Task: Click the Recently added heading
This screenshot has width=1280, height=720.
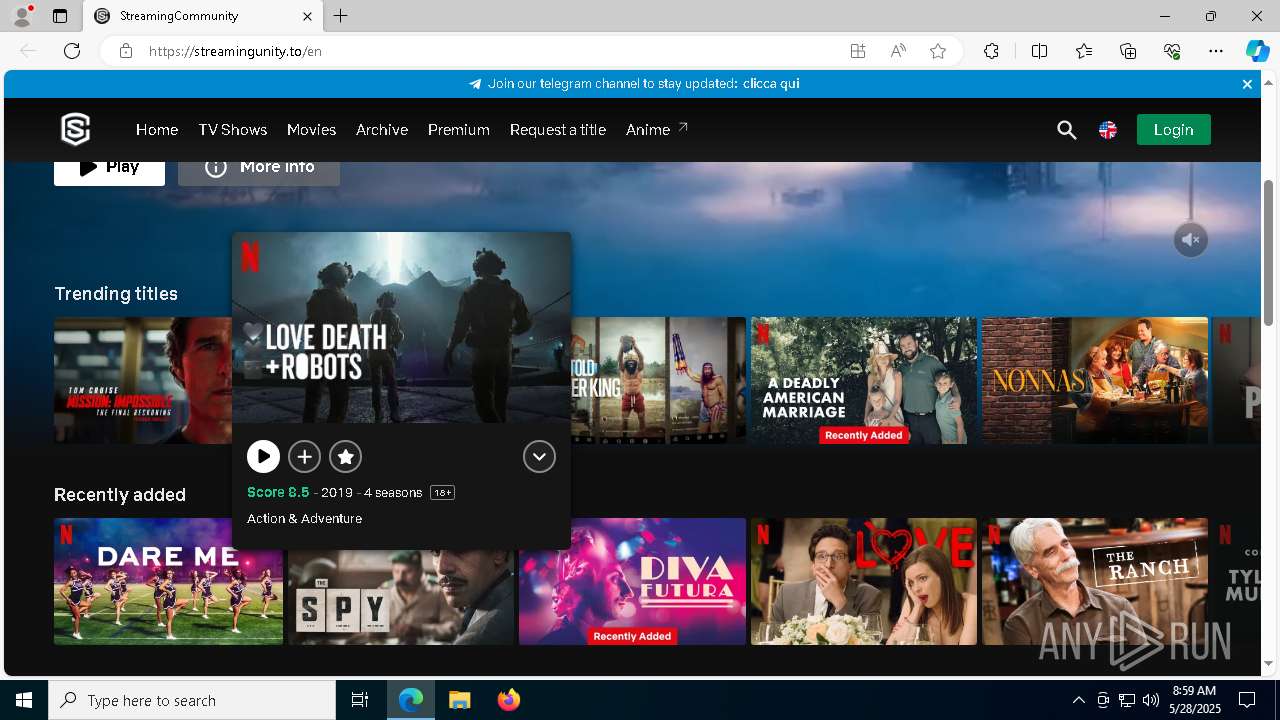Action: [x=120, y=495]
